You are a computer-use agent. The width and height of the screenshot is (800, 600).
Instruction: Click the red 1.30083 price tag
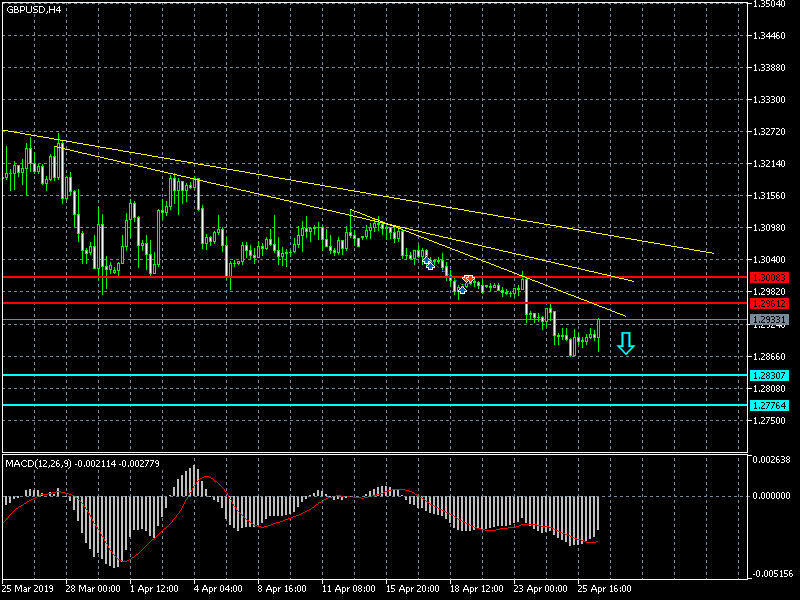pyautogui.click(x=769, y=278)
